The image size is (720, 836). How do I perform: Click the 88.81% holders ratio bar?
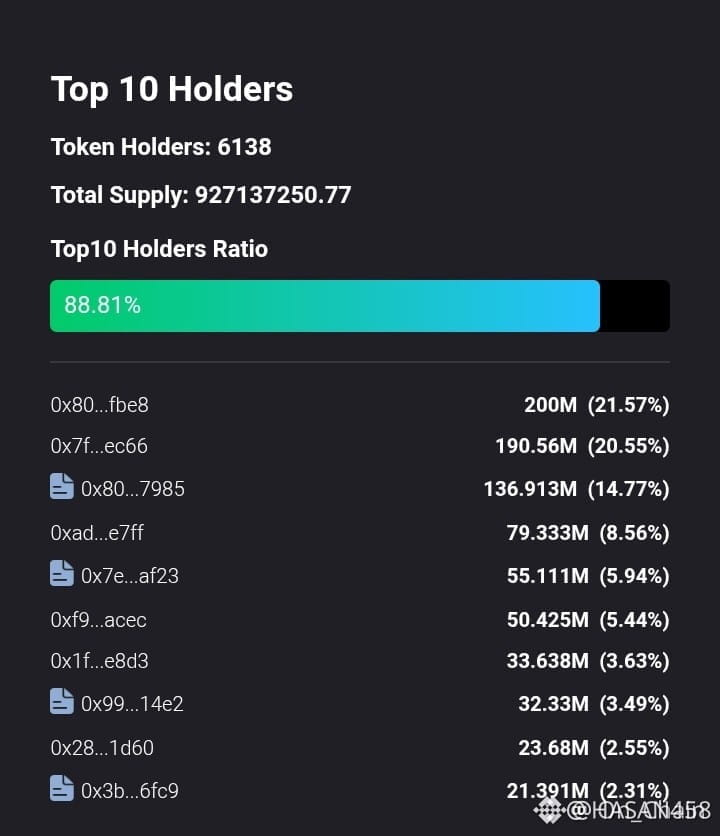360,306
